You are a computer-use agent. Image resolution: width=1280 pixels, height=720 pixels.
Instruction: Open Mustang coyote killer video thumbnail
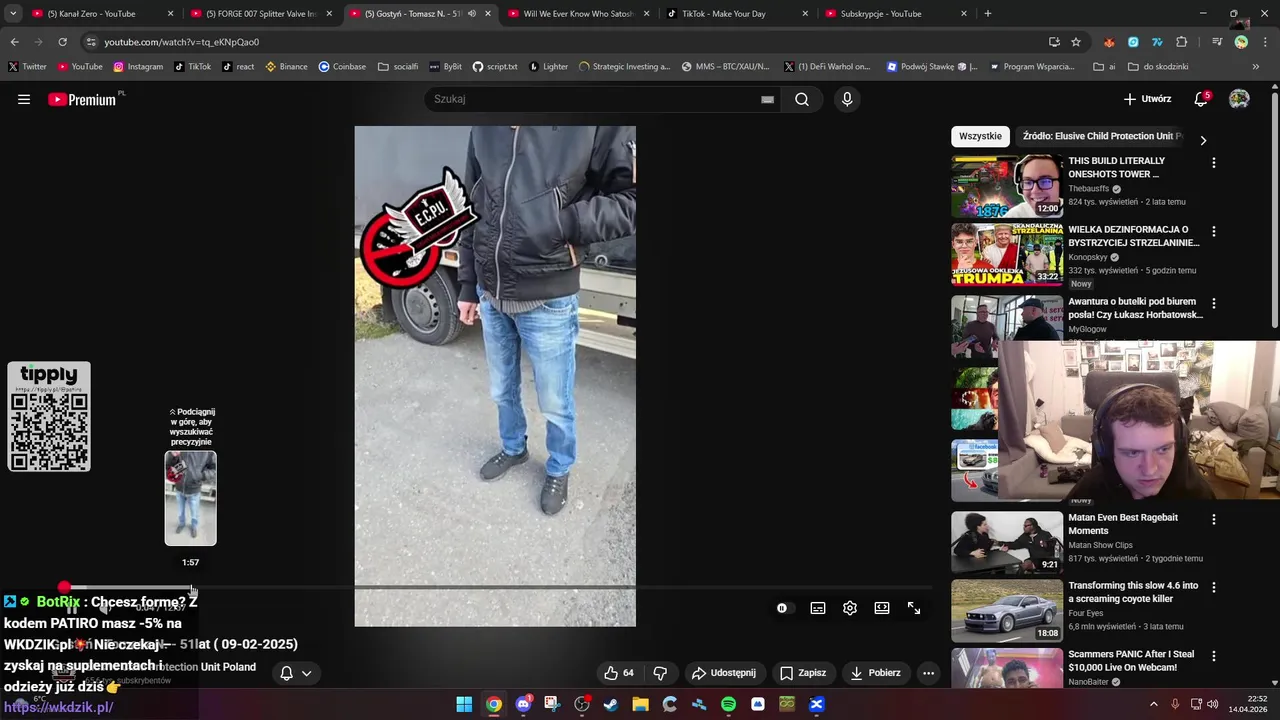1007,611
